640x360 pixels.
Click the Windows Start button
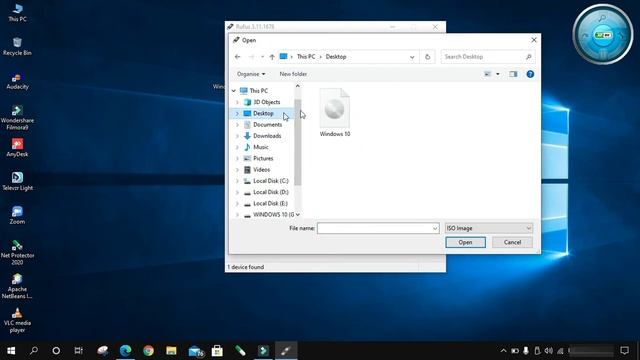point(11,351)
